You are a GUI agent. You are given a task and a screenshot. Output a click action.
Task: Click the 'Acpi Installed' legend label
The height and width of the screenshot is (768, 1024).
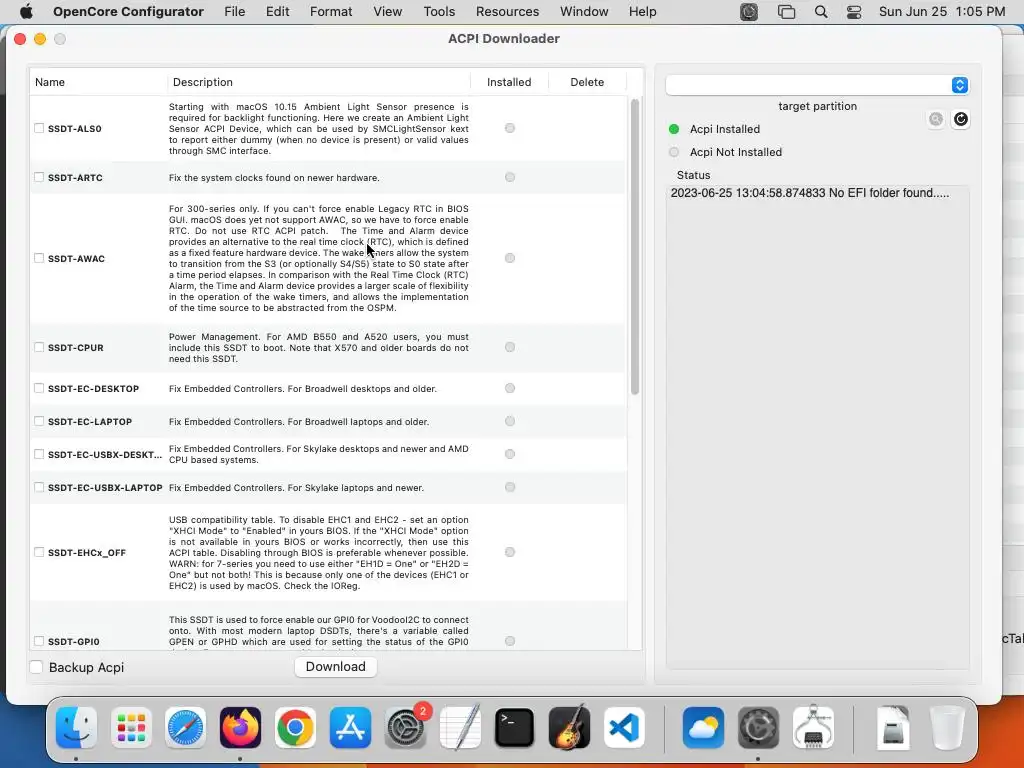click(725, 129)
